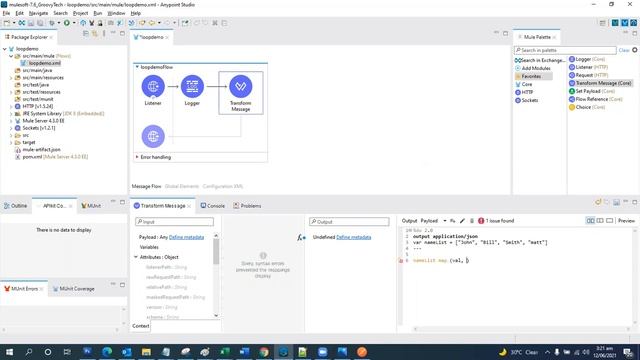Click the Save toolbar icon
640x360 pixels.
pyautogui.click(x=31, y=23)
